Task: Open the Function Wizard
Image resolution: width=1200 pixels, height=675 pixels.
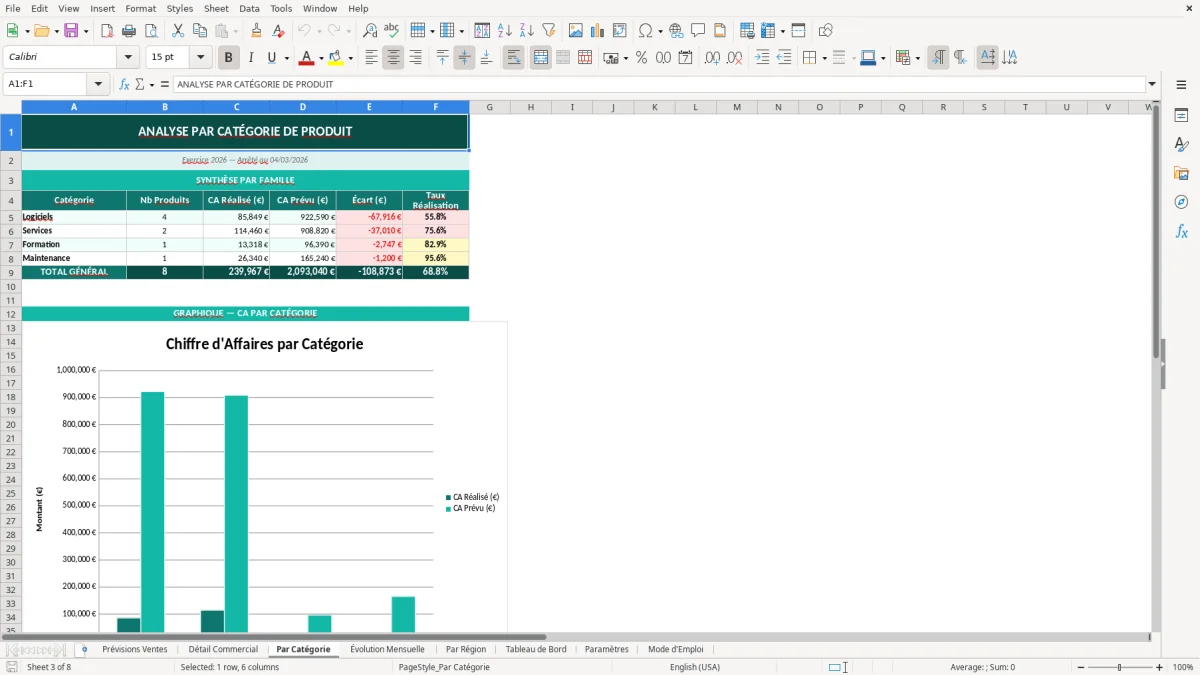Action: (124, 84)
